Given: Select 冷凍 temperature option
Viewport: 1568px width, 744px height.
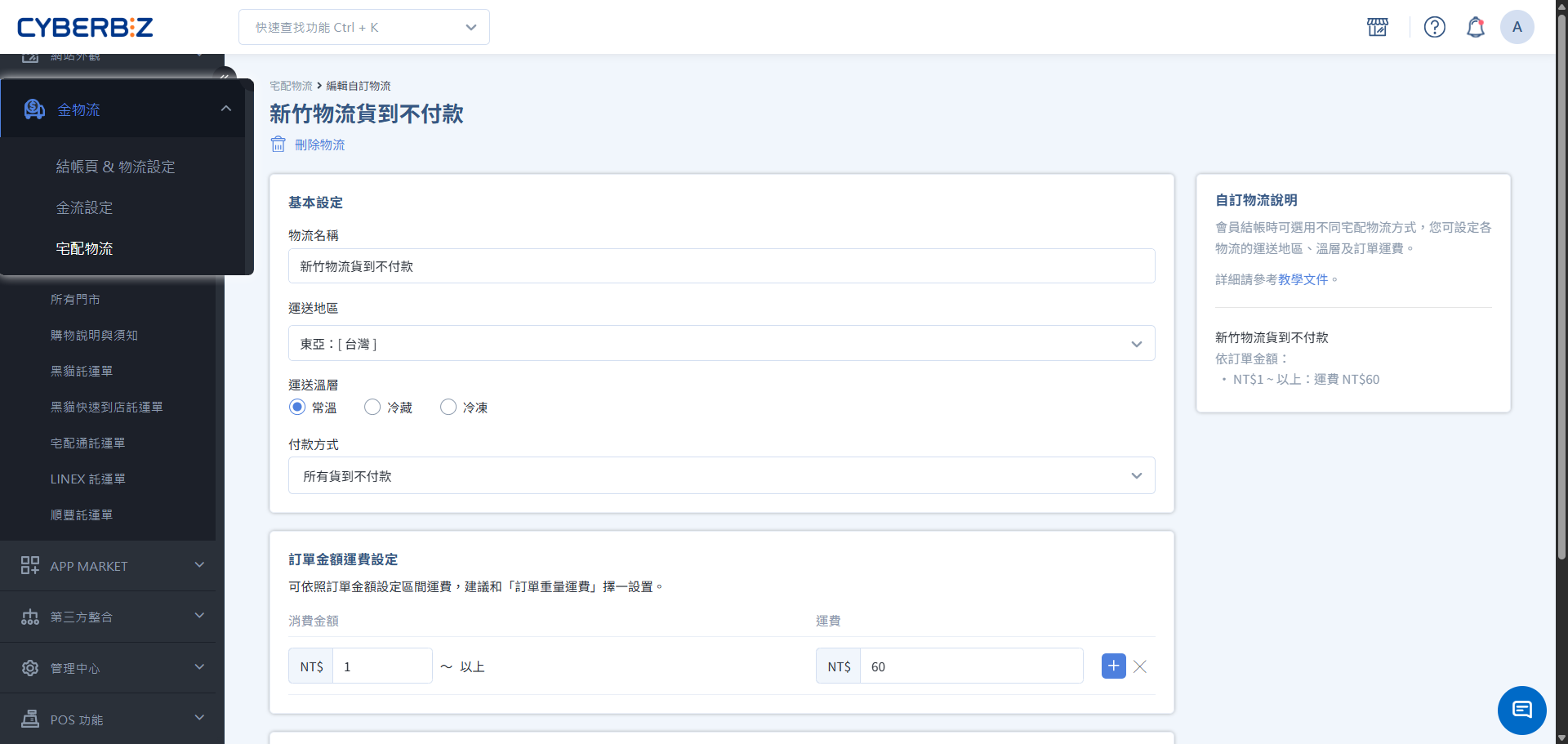Looking at the screenshot, I should (448, 408).
